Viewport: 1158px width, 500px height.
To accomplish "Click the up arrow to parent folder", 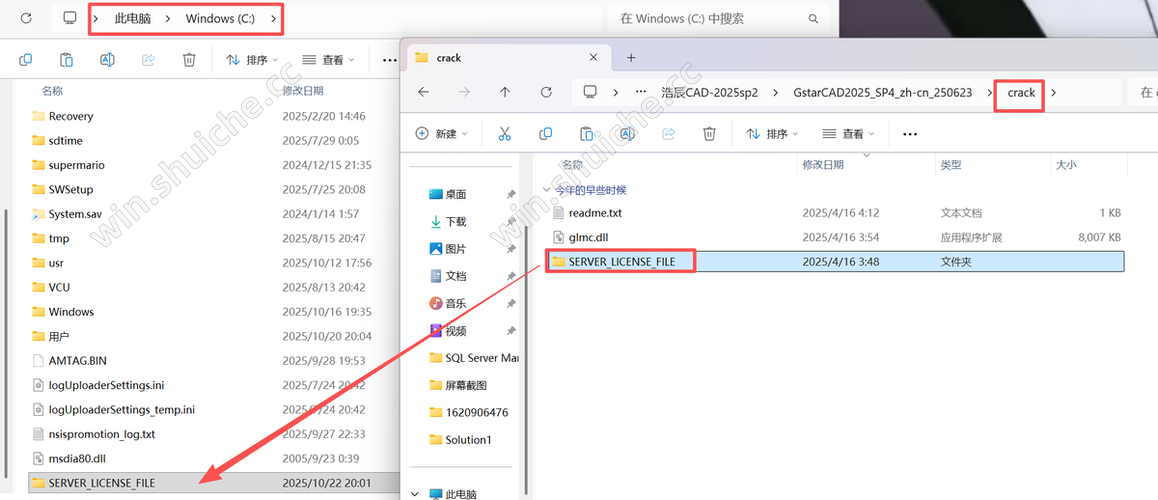I will click(x=505, y=92).
